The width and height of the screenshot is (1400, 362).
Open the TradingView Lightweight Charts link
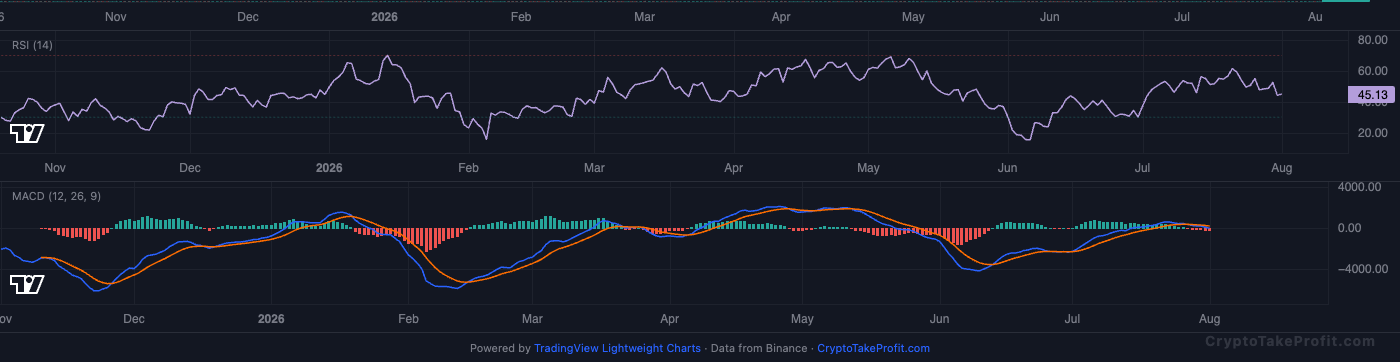[x=617, y=349]
